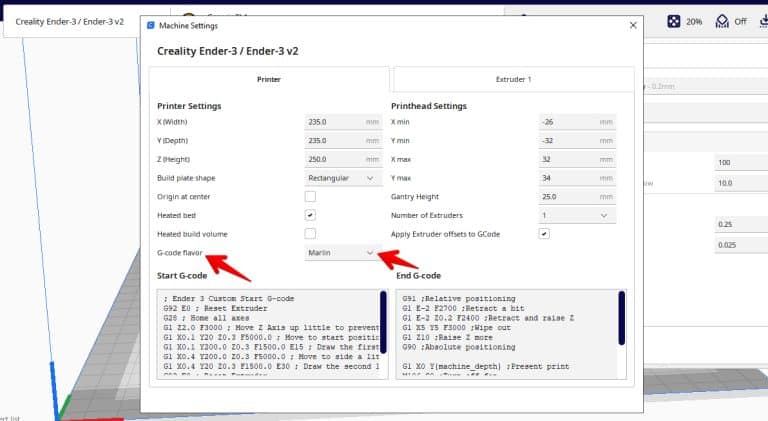
Task: Open the Build plate shape dropdown
Action: 343,178
